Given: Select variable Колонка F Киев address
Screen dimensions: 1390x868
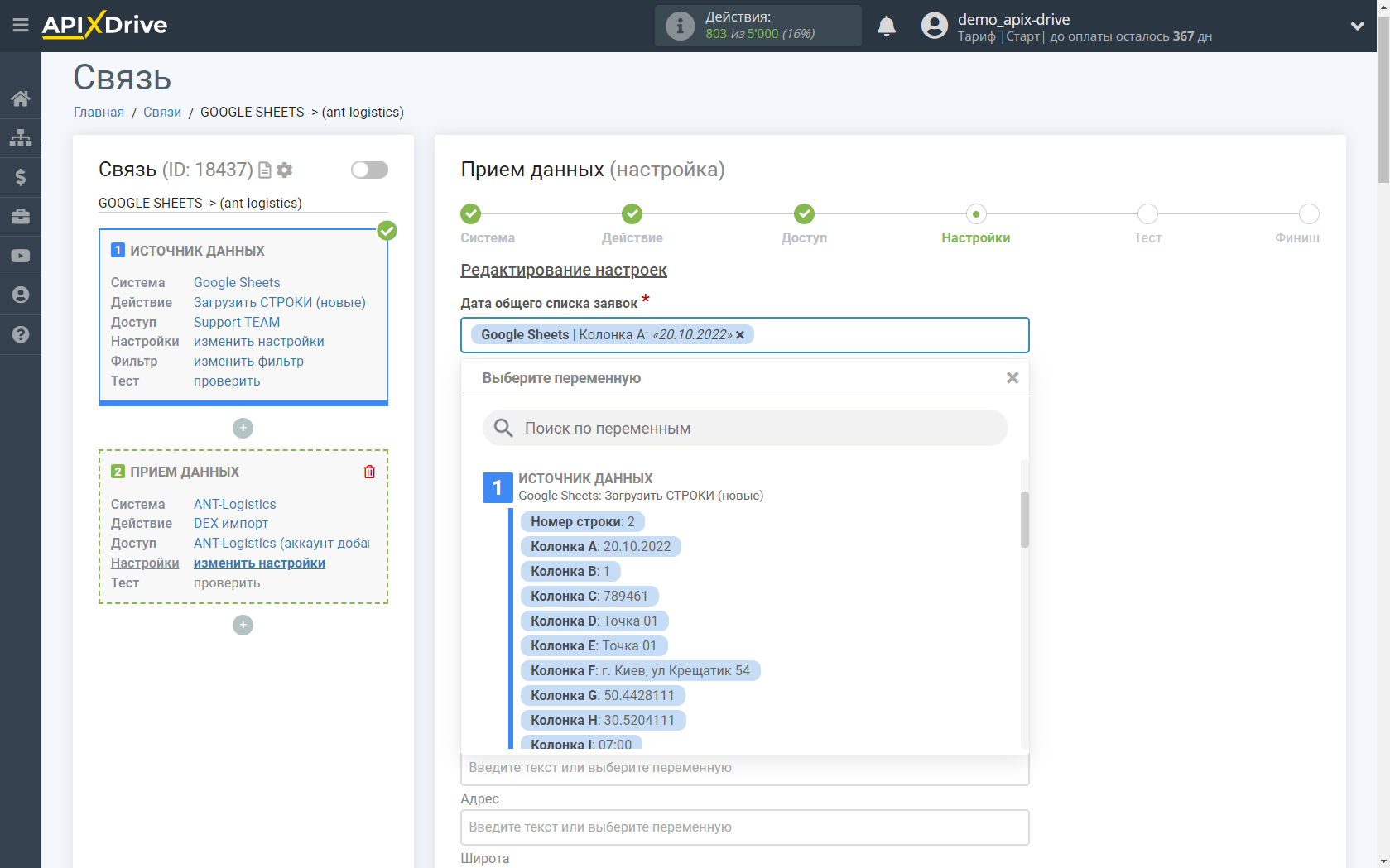Looking at the screenshot, I should pos(641,671).
